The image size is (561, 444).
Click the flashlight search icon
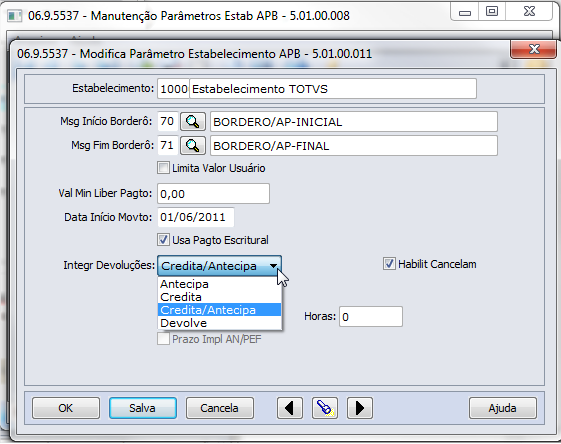(x=325, y=408)
